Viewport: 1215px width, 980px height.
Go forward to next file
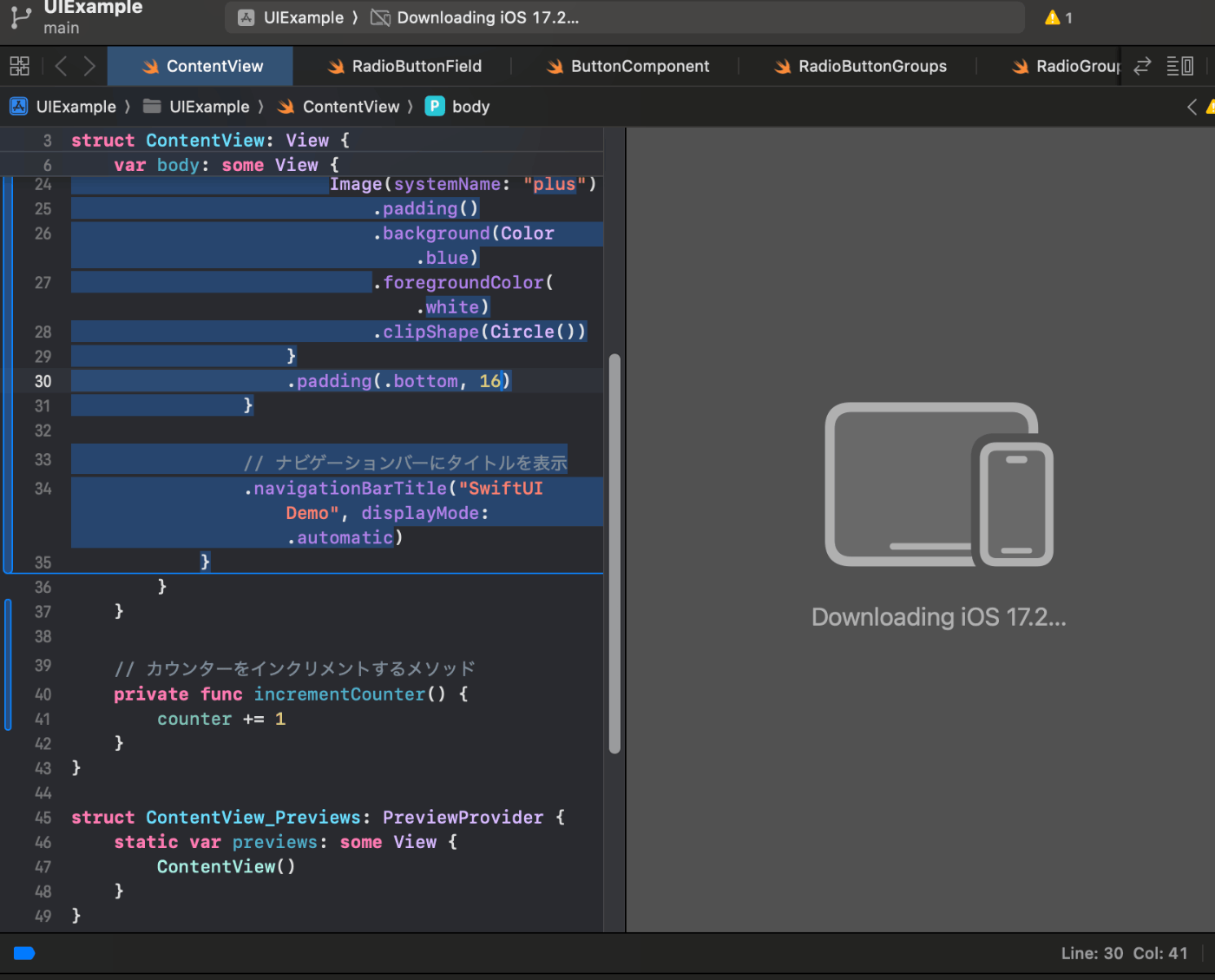pos(89,66)
